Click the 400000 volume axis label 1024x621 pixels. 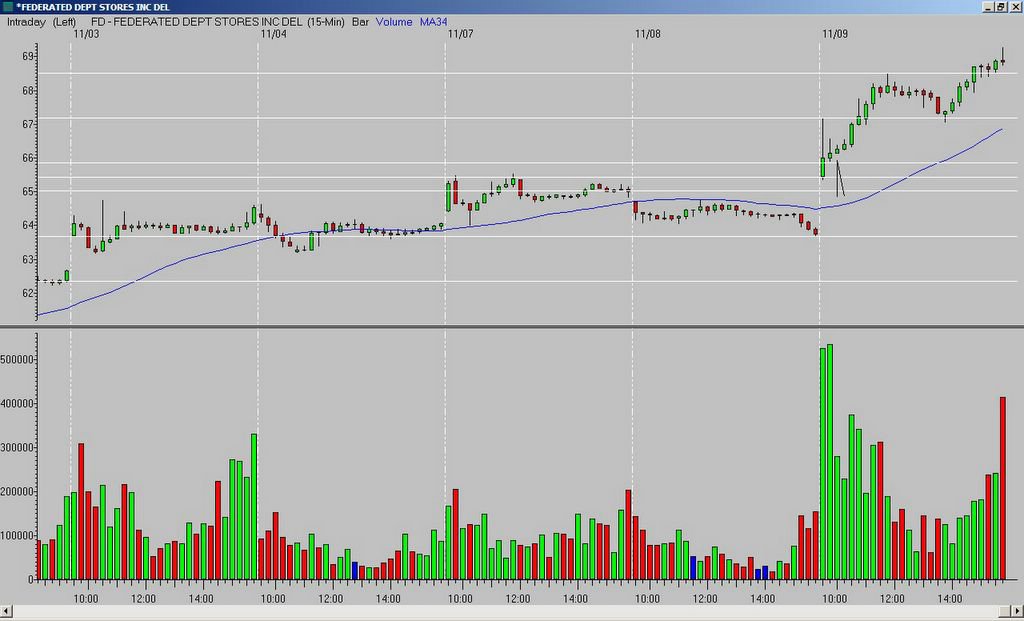(x=17, y=404)
